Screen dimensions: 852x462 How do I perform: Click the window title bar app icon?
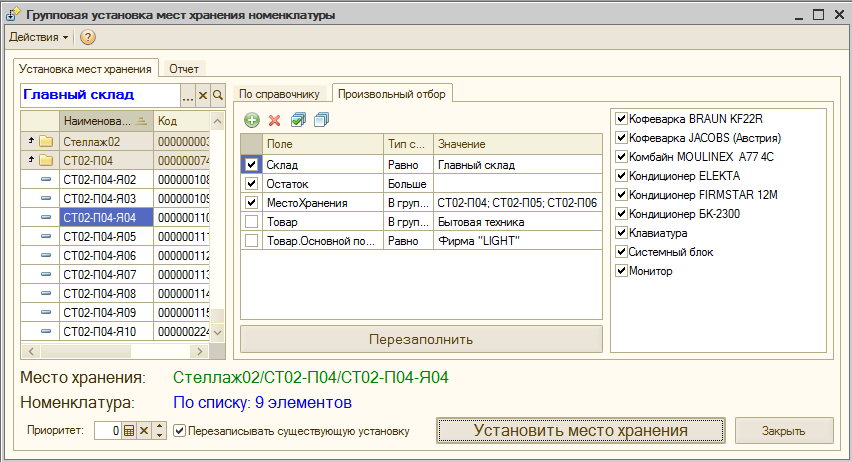(x=12, y=15)
